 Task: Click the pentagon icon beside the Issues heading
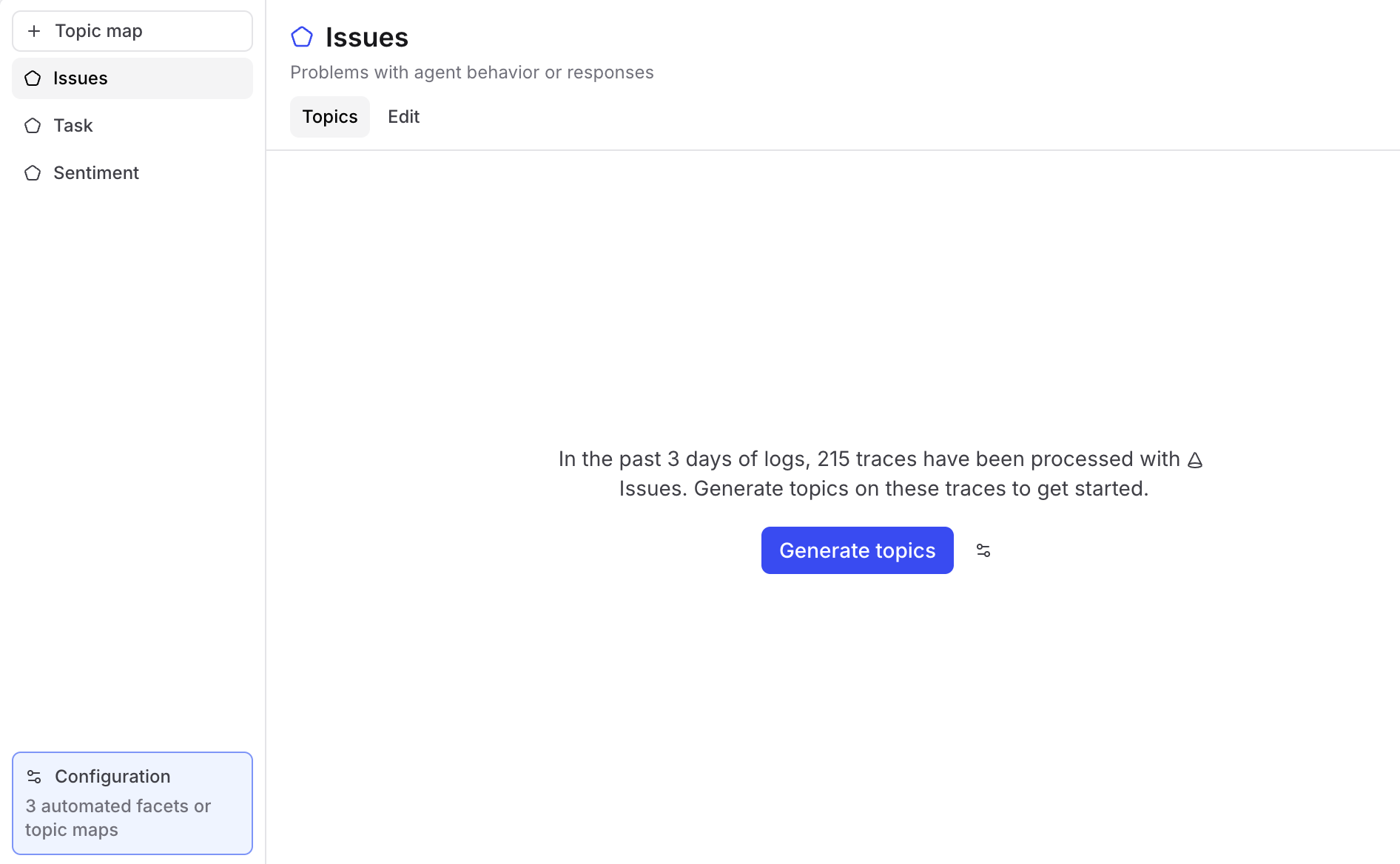click(x=302, y=36)
